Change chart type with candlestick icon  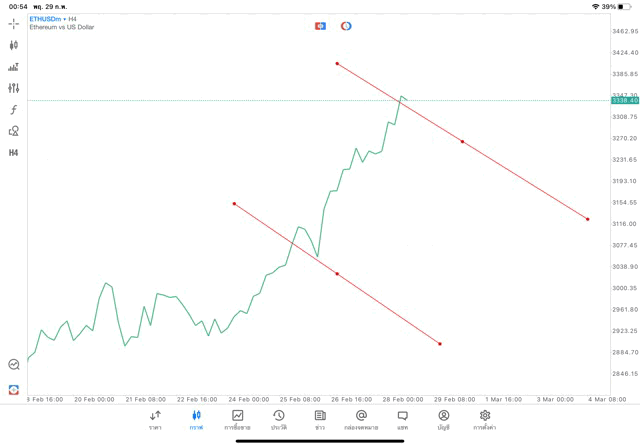pyautogui.click(x=14, y=45)
